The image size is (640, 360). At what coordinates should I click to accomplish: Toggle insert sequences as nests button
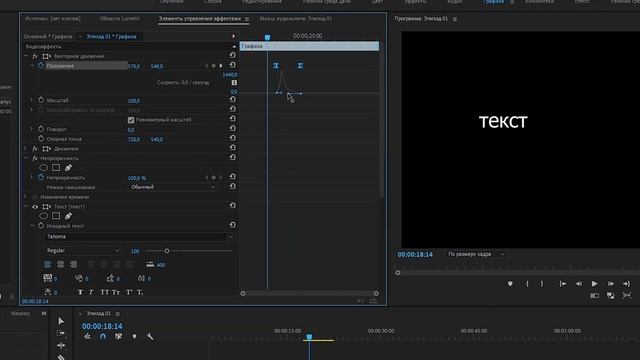tap(87, 337)
